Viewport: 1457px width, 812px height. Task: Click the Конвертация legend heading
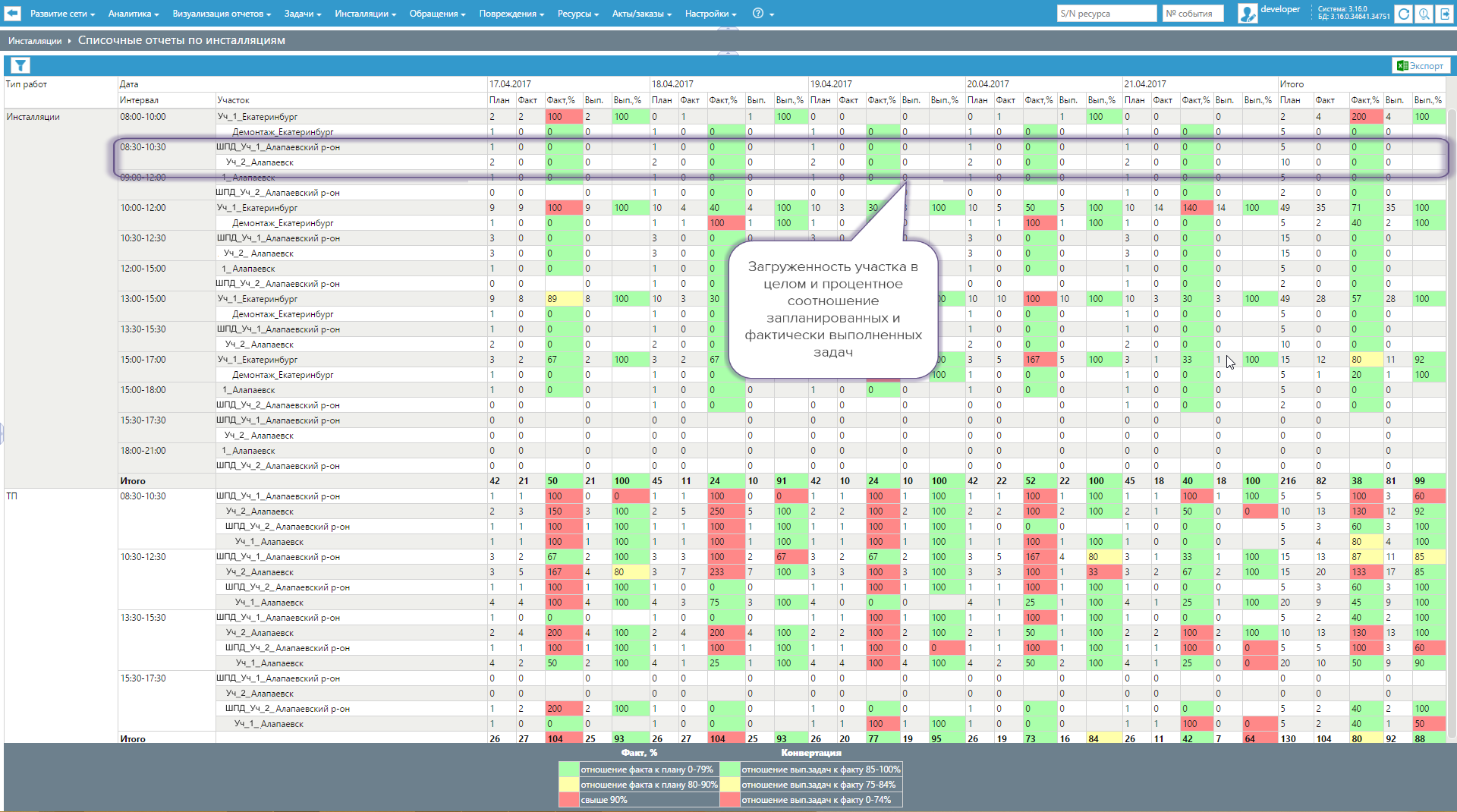pyautogui.click(x=811, y=753)
